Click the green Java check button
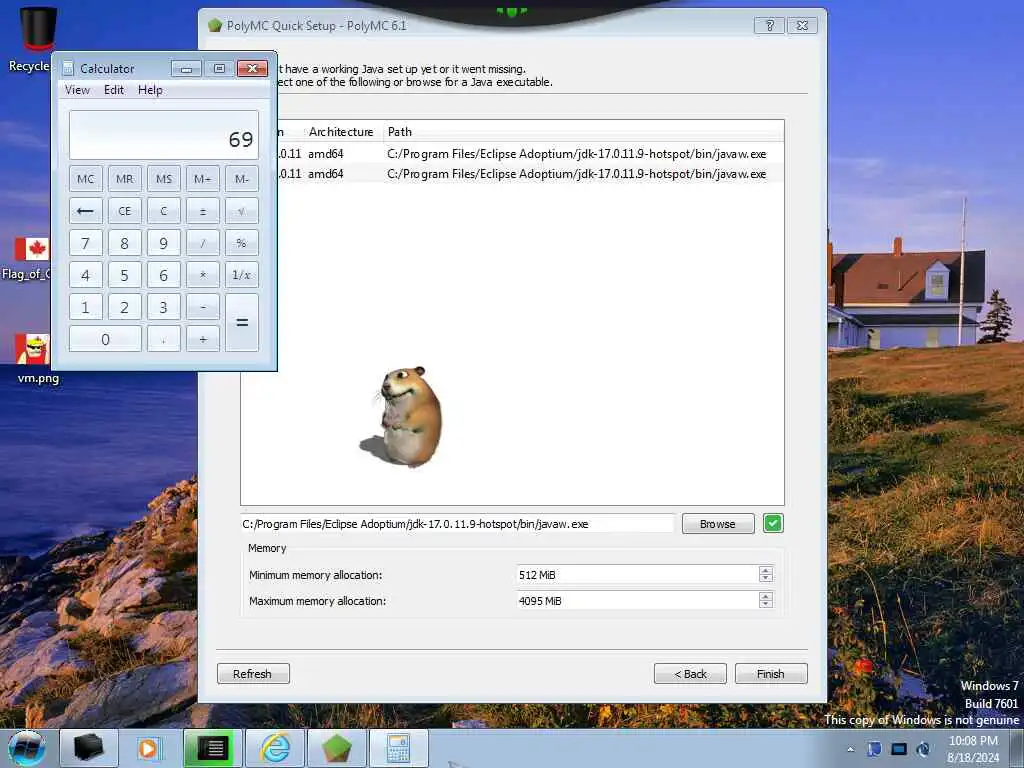1024x768 pixels. click(x=773, y=524)
